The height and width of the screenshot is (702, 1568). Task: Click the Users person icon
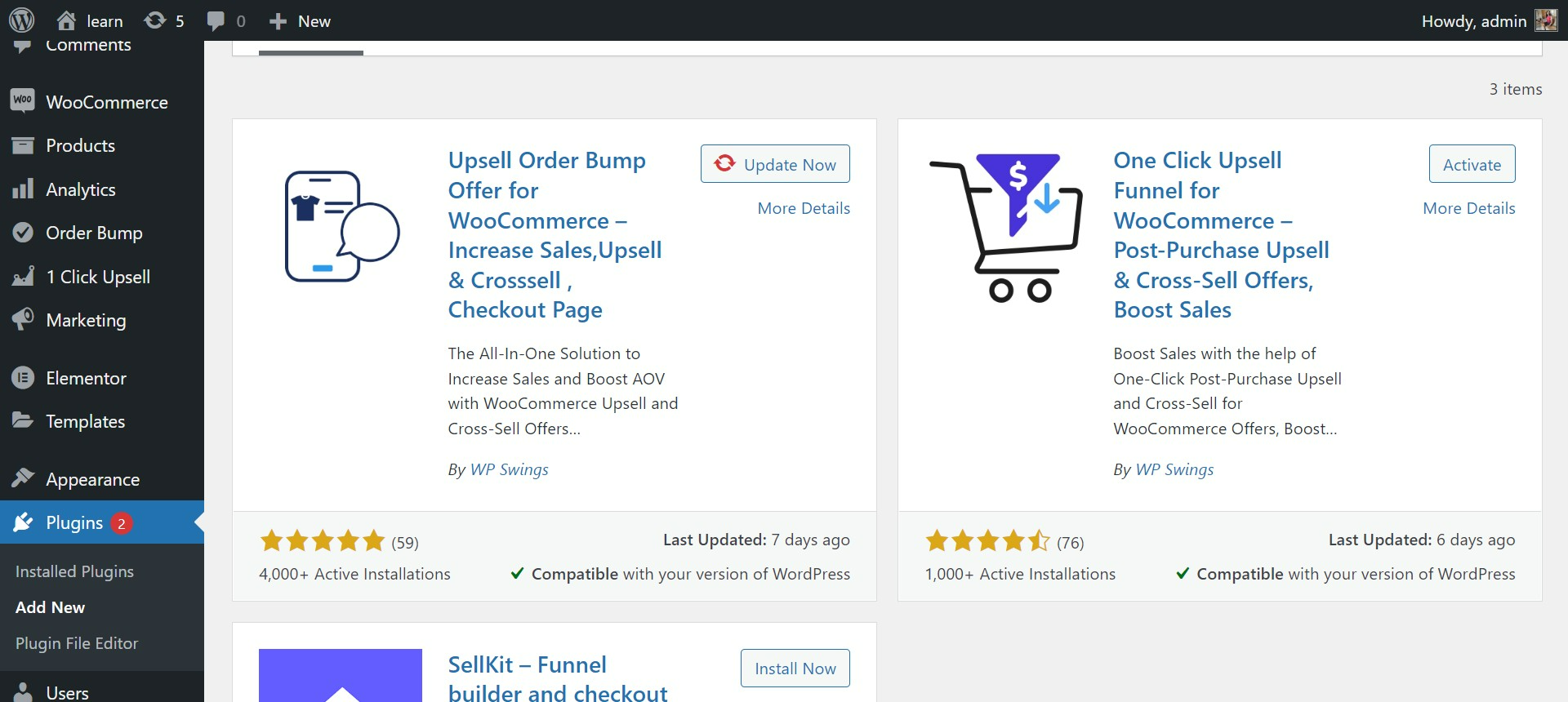(23, 692)
